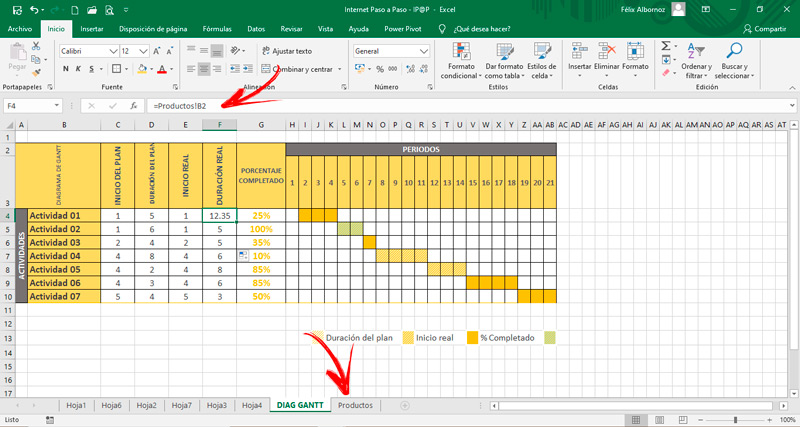Click the zoom slider in status bar
The height and width of the screenshot is (427, 800).
[x=735, y=420]
